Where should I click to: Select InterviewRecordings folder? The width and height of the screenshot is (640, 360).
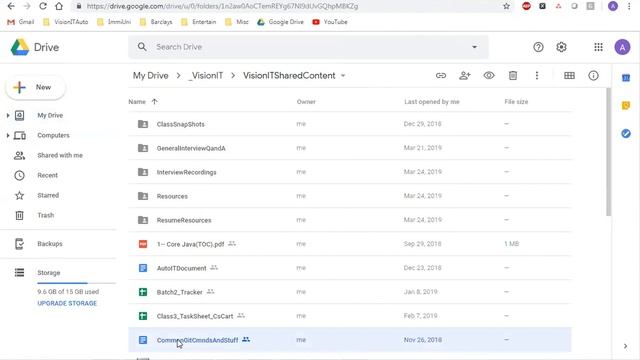[350, 172]
